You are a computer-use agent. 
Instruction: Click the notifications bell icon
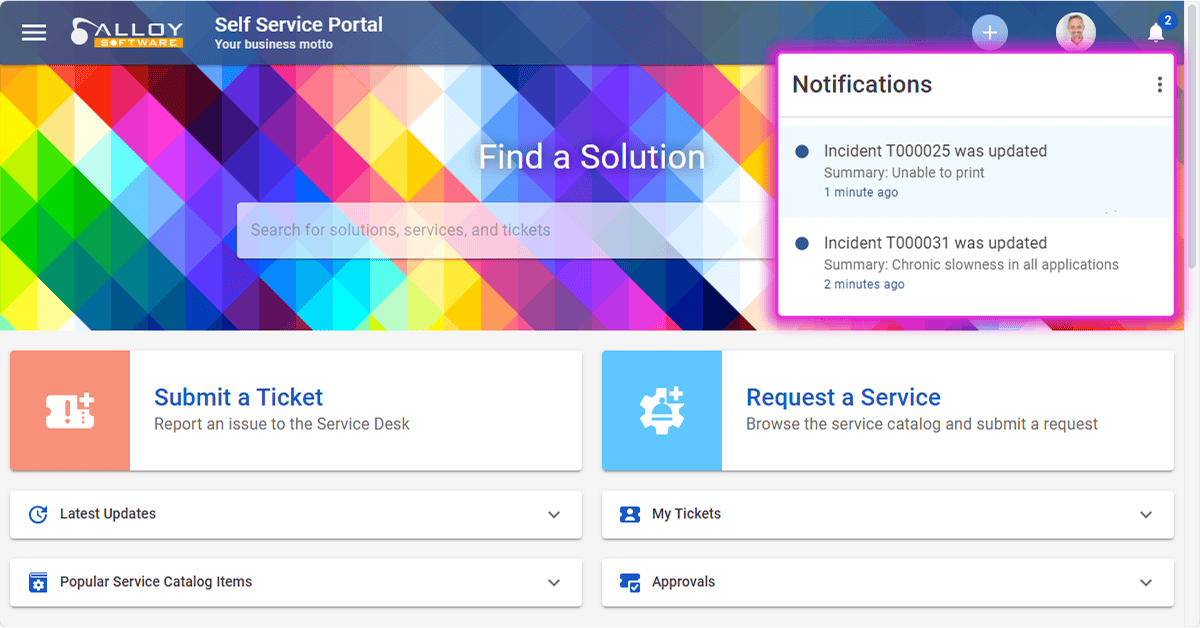coord(1156,34)
